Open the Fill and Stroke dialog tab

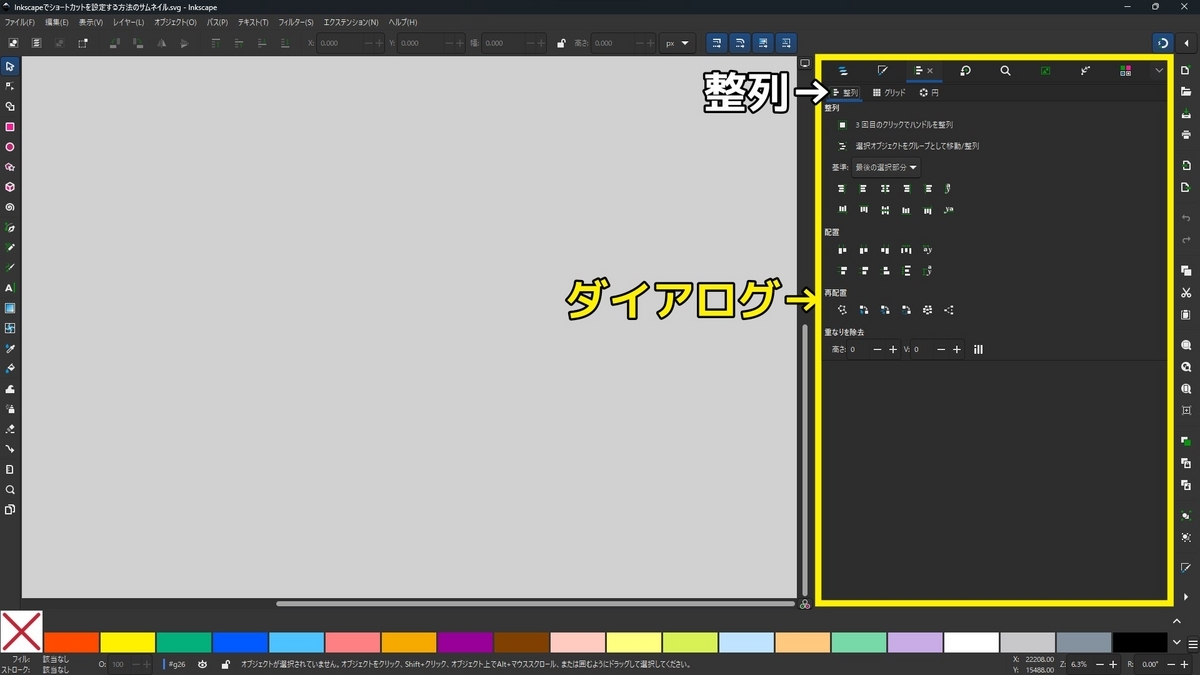(883, 71)
